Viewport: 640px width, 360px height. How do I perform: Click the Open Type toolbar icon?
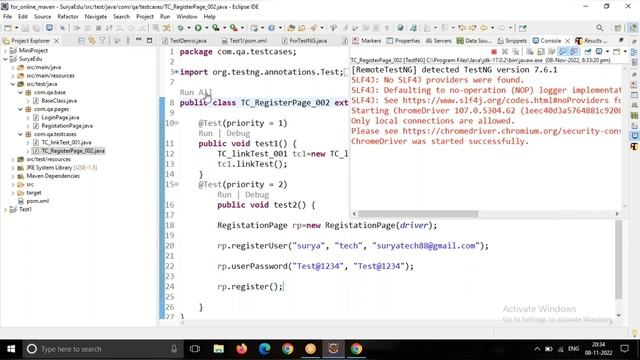291,28
